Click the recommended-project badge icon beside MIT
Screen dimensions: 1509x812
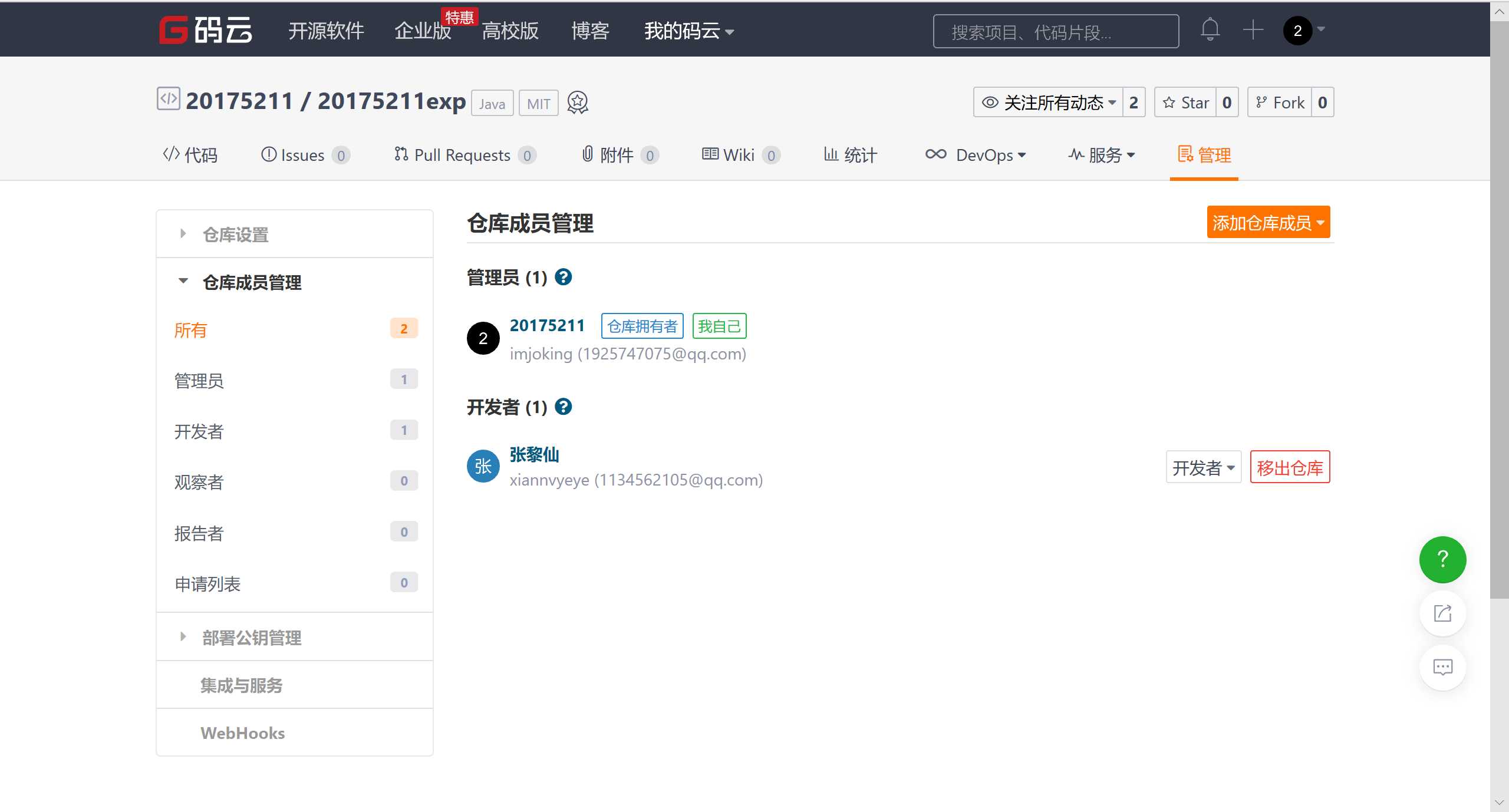click(x=577, y=103)
